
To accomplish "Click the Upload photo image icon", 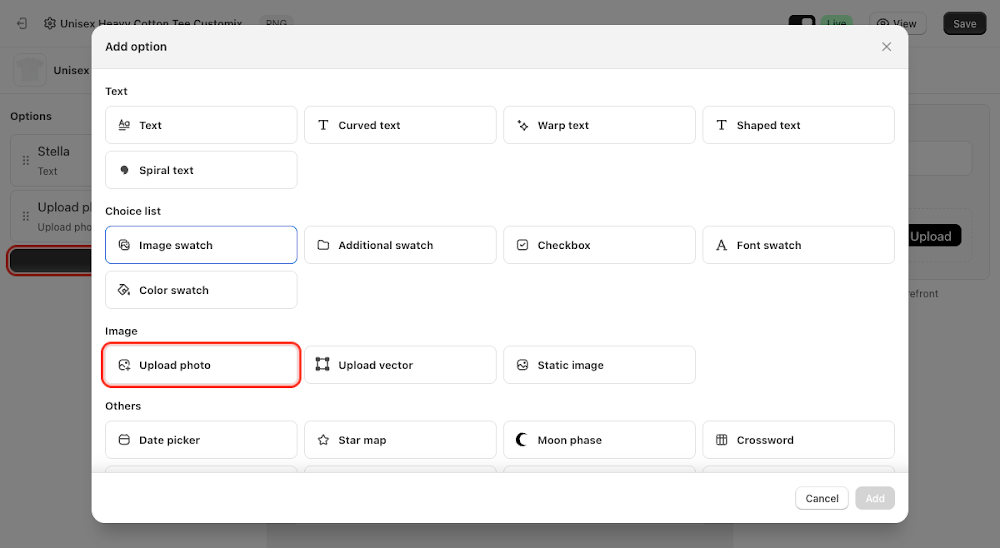I will click(124, 365).
